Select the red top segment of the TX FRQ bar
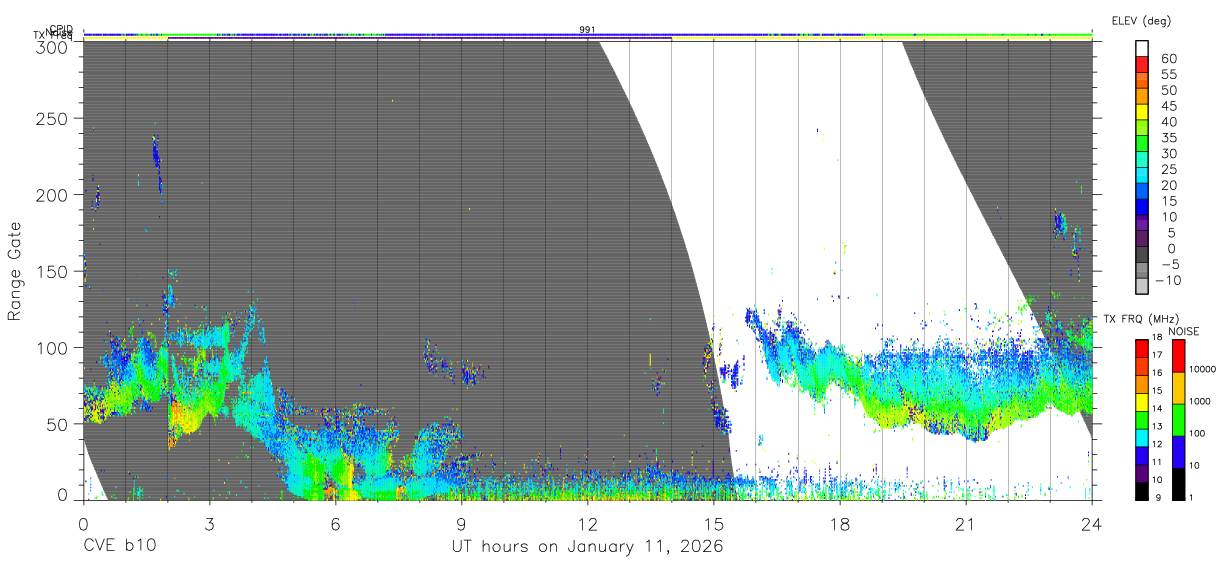Viewport: 1228px width, 567px height. 1142,349
